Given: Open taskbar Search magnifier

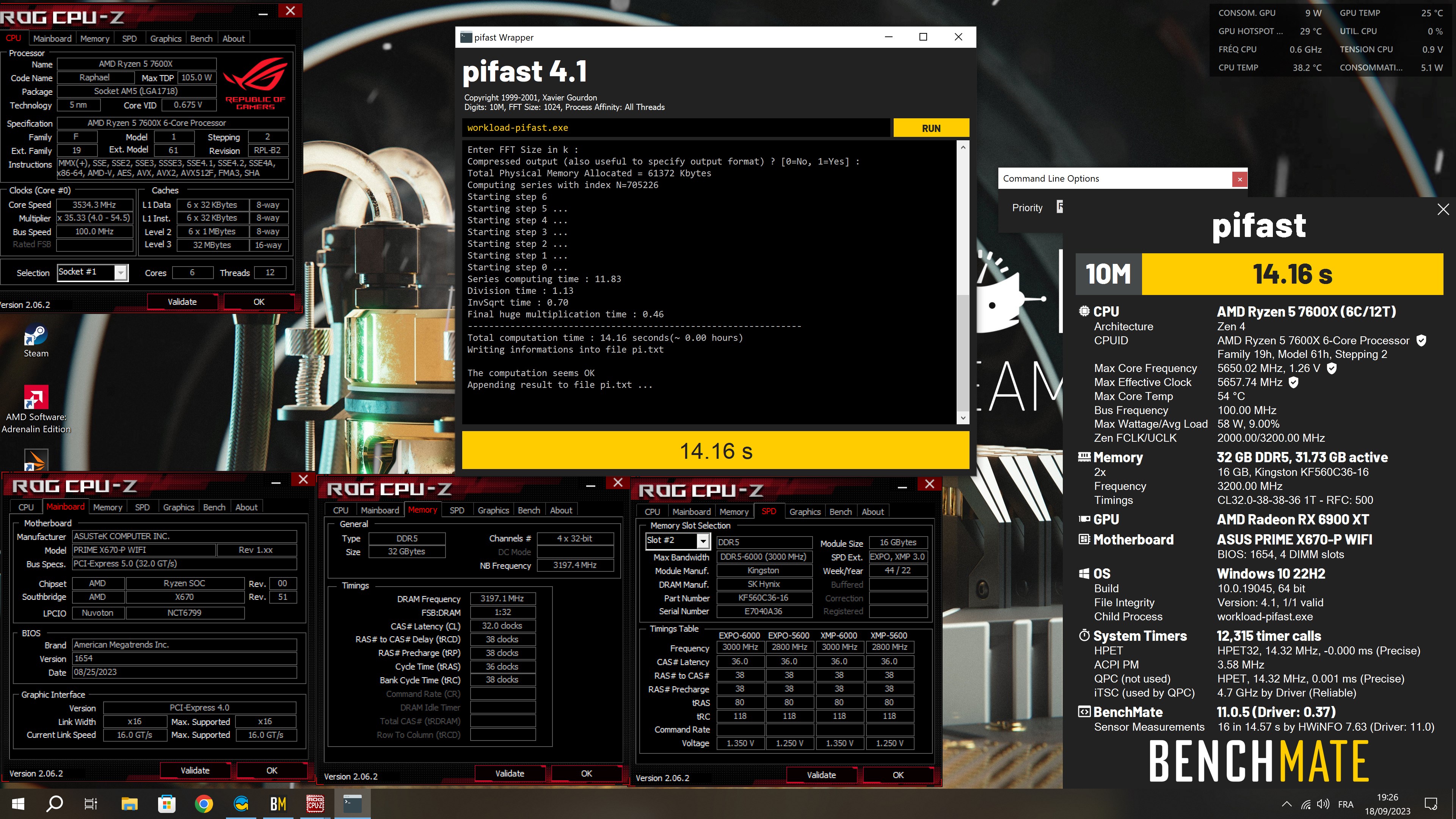Looking at the screenshot, I should [54, 803].
